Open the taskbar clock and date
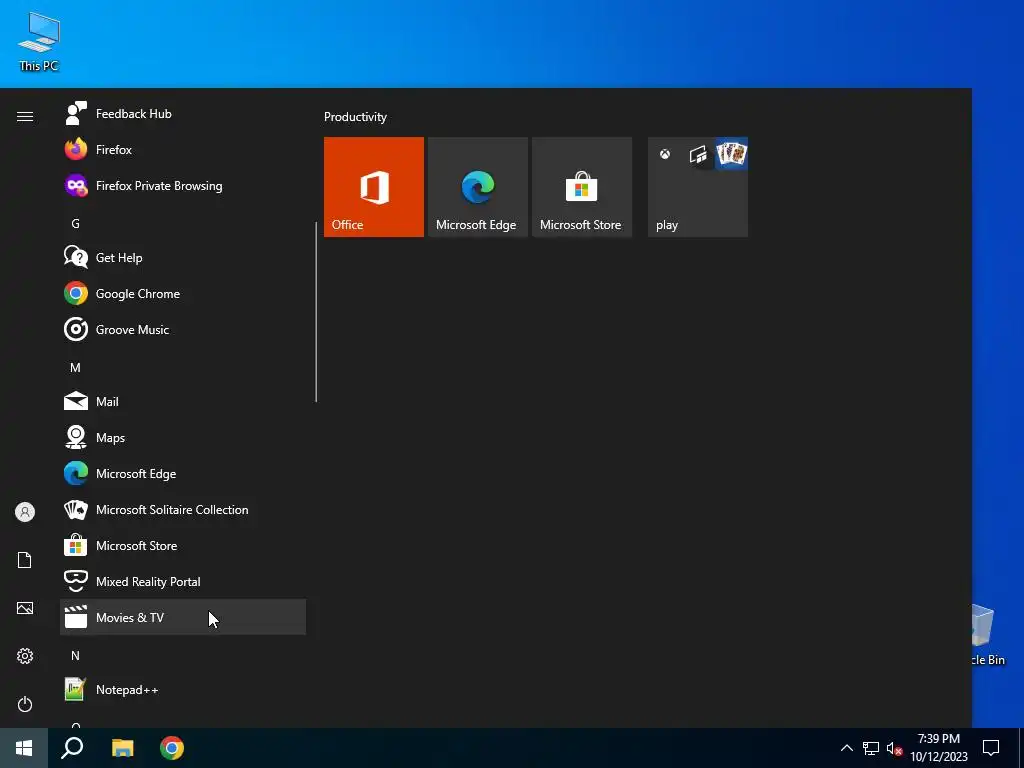 point(939,748)
